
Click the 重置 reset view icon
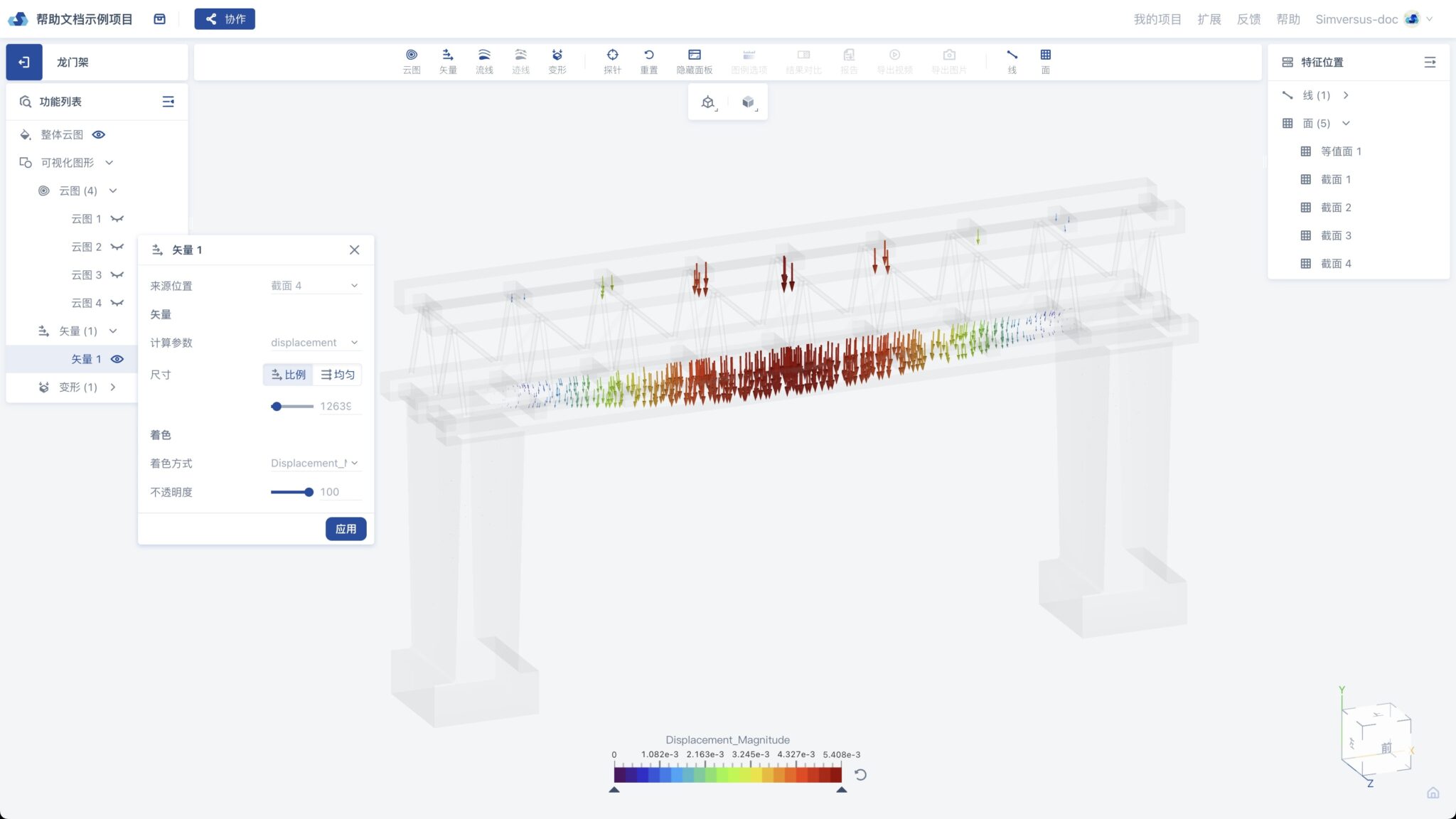click(648, 55)
